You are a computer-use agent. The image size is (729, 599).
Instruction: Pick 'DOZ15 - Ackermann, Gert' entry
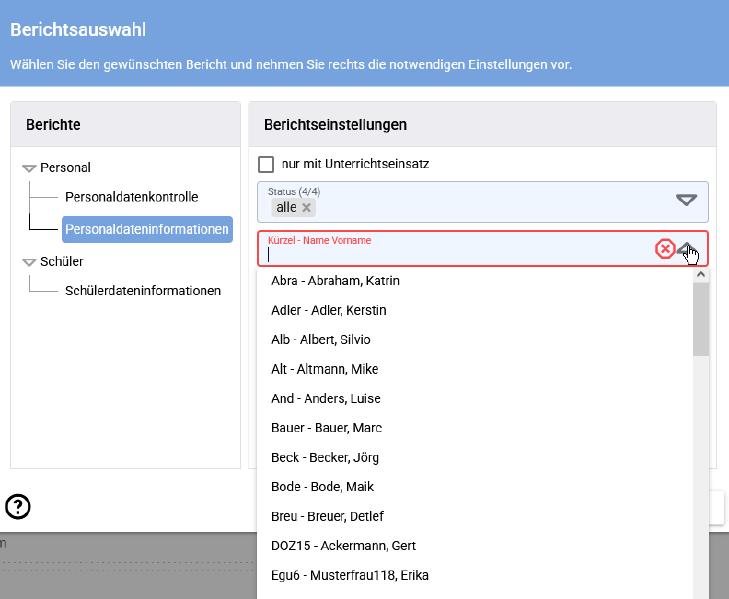pyautogui.click(x=343, y=546)
